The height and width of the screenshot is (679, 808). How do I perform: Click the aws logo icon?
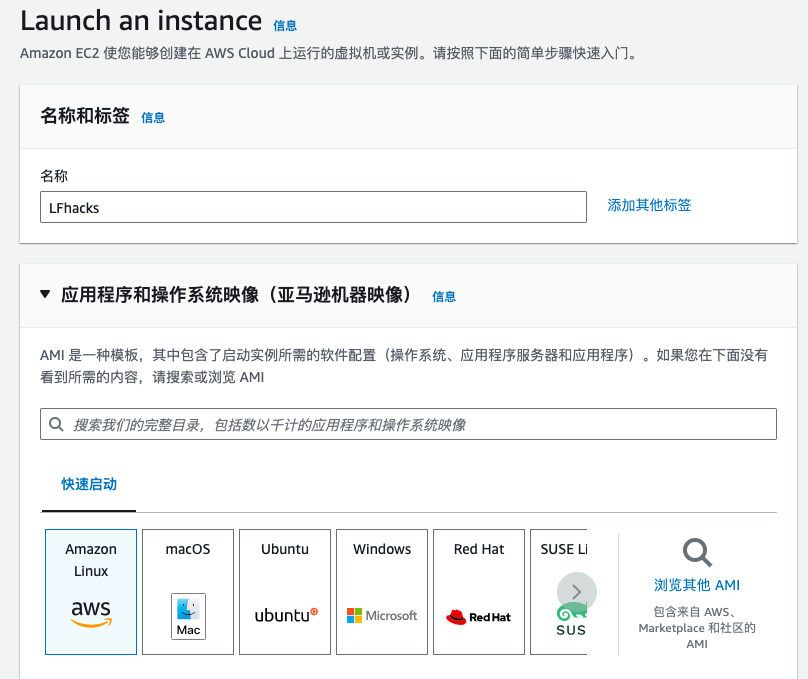pyautogui.click(x=91, y=614)
